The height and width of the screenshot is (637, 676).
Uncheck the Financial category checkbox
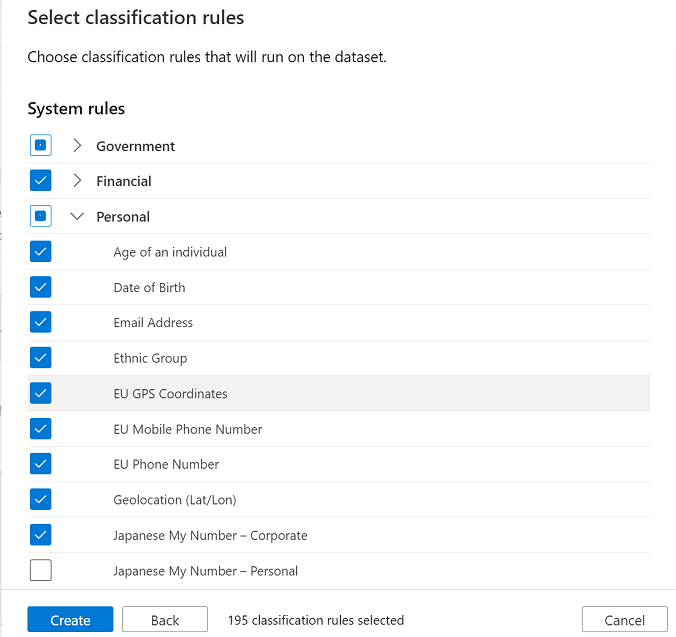(41, 181)
